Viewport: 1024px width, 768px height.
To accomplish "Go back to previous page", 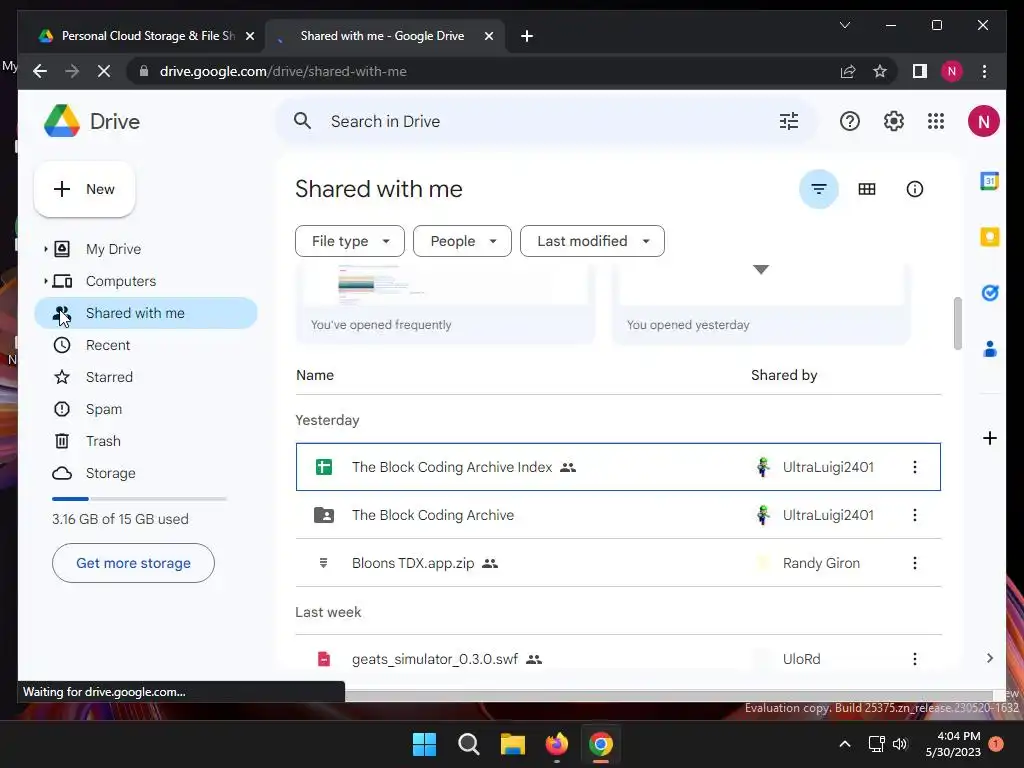I will pyautogui.click(x=40, y=71).
